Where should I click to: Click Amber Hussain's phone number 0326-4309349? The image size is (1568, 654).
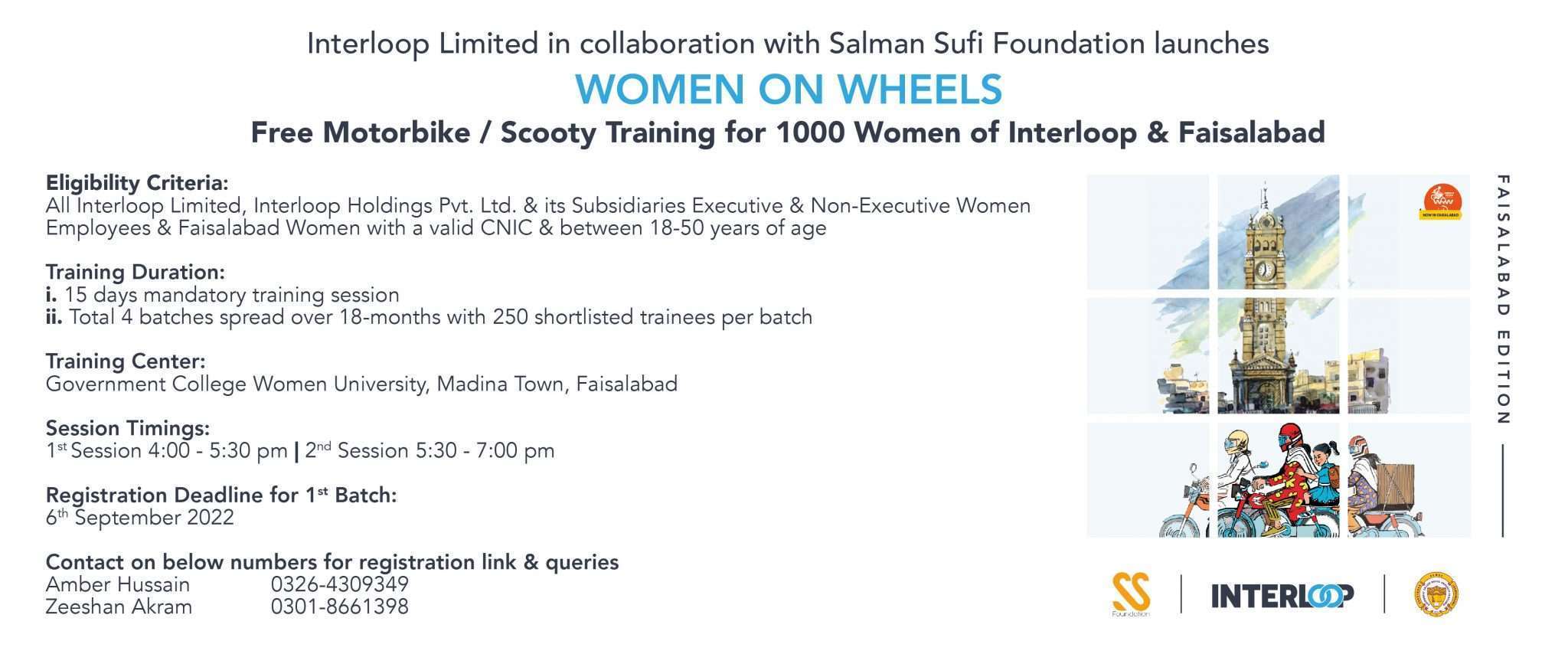339,584
